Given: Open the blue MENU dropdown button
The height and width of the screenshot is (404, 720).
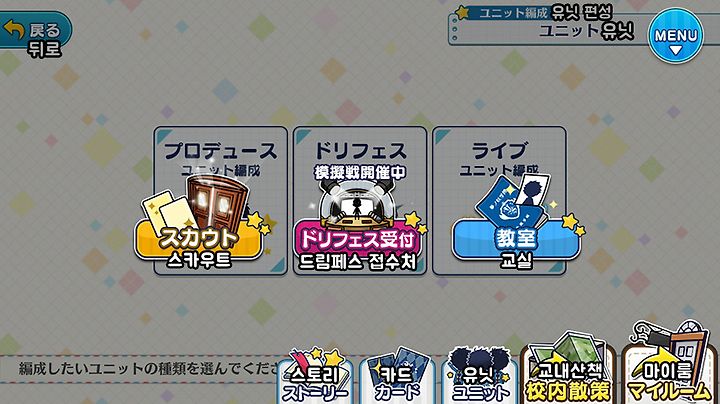Looking at the screenshot, I should [x=675, y=35].
